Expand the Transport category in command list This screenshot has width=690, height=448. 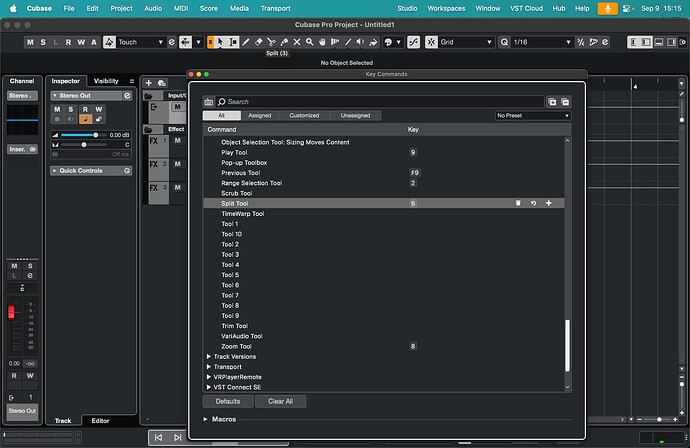[209, 367]
